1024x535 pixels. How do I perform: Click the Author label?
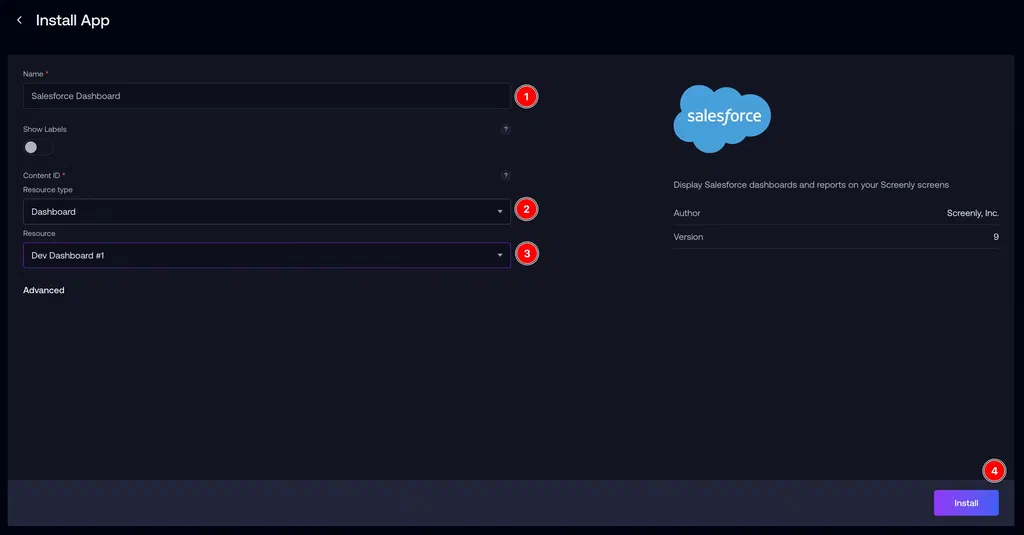pos(687,213)
